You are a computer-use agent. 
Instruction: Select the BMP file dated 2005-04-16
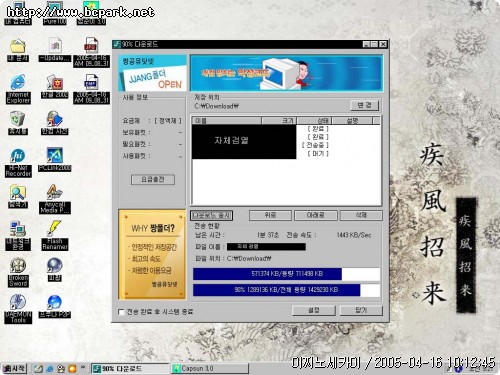click(x=91, y=89)
